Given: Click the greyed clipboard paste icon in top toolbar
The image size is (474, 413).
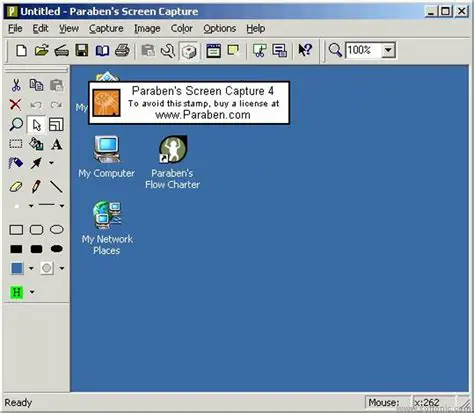Looking at the screenshot, I should (x=148, y=51).
